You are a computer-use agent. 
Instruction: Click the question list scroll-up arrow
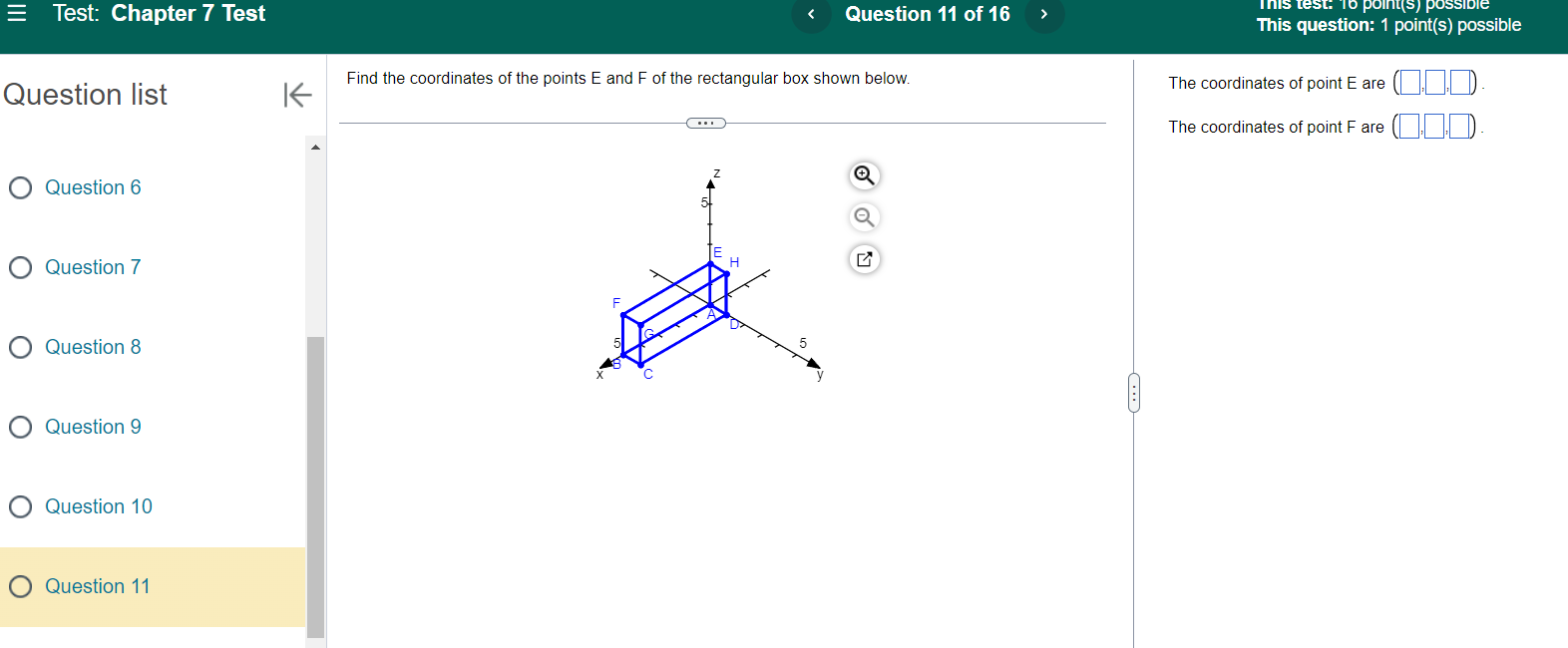pyautogui.click(x=316, y=148)
